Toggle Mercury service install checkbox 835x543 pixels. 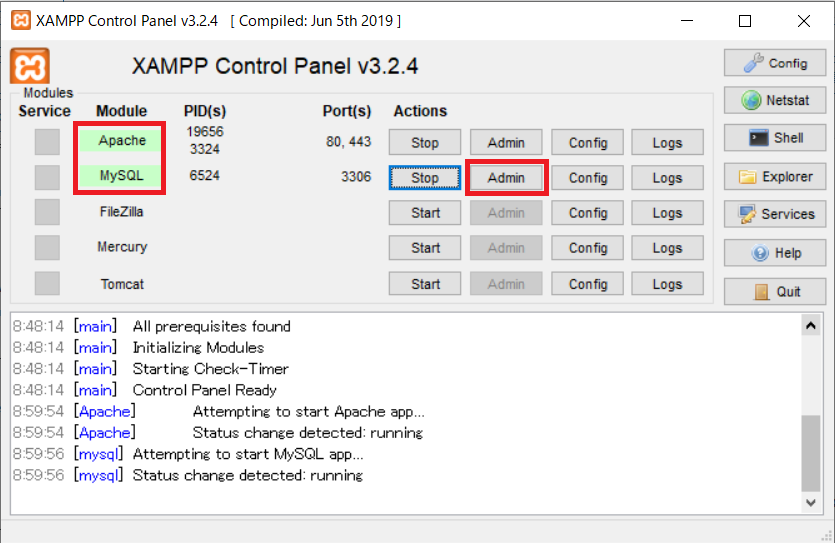coord(47,248)
